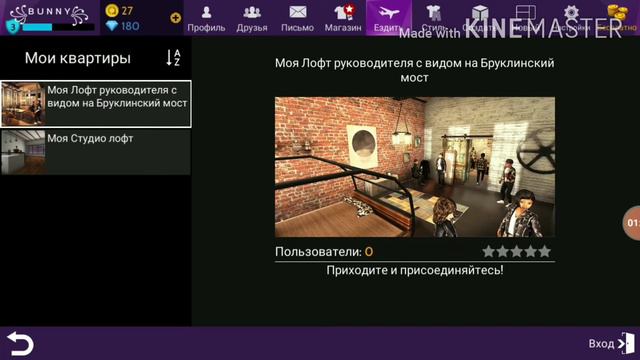Tap the plus icon to add currency
Viewport: 640px width, 360px height.
[x=176, y=18]
